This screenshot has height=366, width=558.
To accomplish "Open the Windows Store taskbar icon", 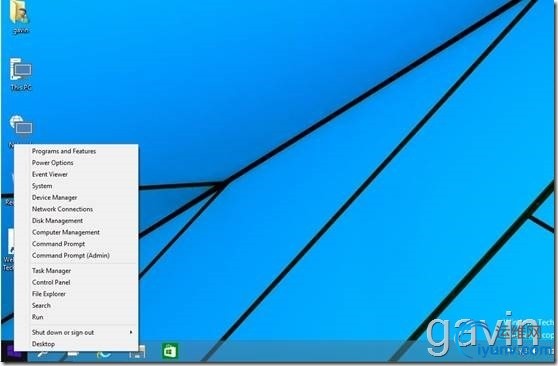I will pyautogui.click(x=170, y=352).
